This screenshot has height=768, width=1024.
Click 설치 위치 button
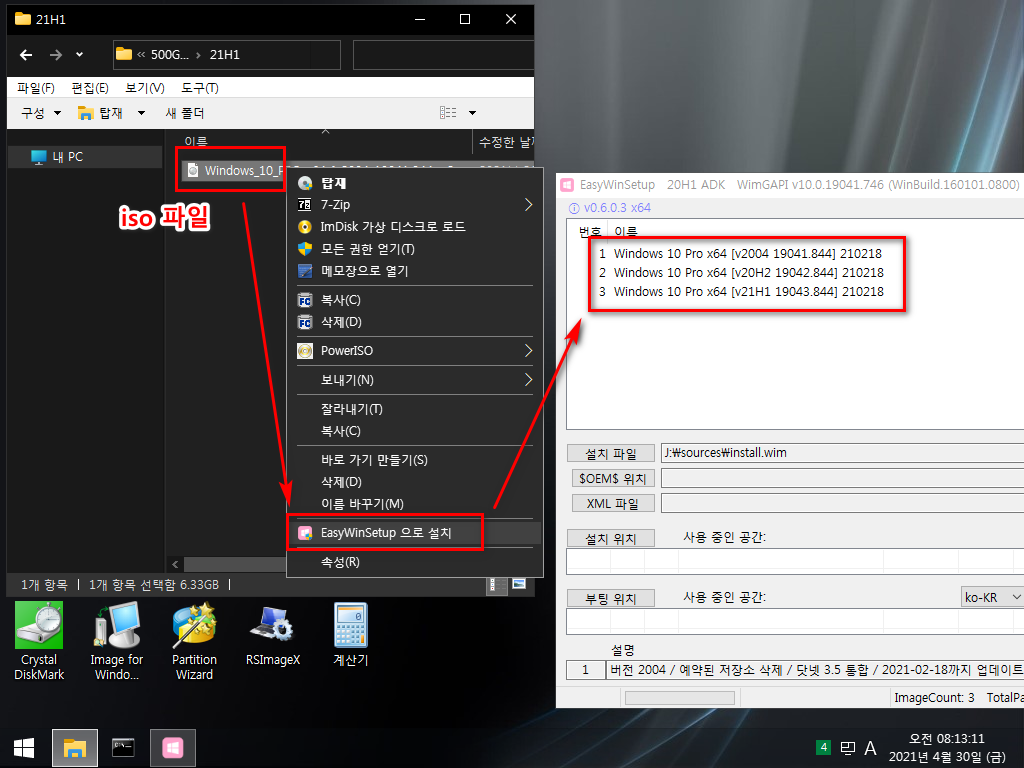611,539
